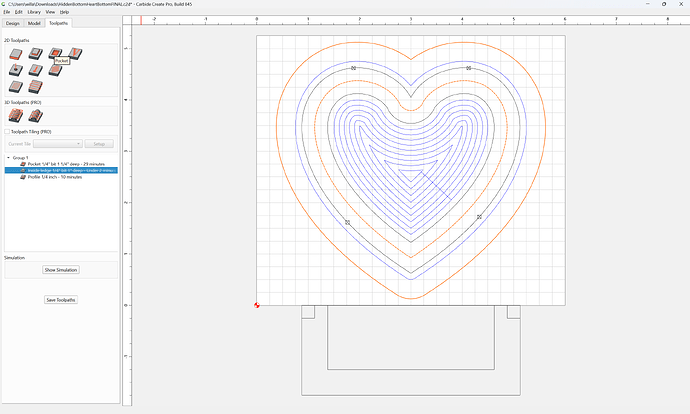Collapse the Group 1 tree node
The width and height of the screenshot is (690, 414).
point(8,158)
